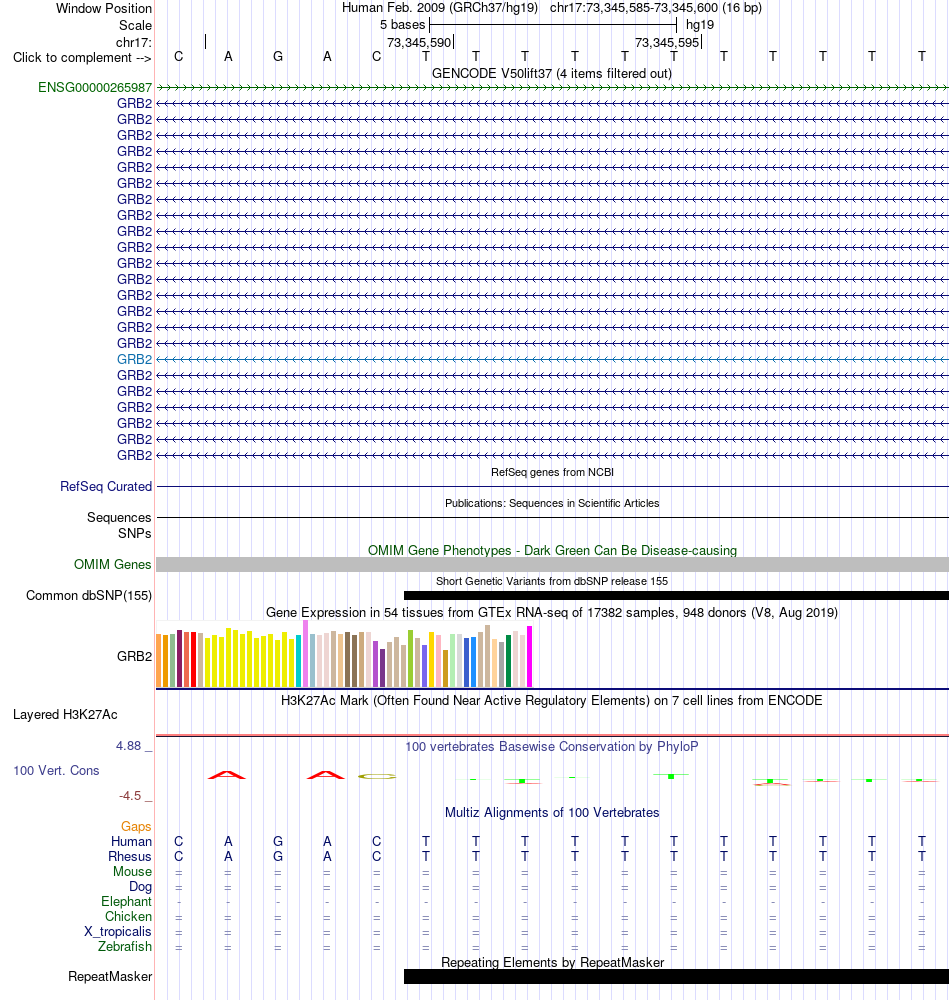The height and width of the screenshot is (1000, 950).
Task: Click the dark green GTEx expression bar
Action: [508, 661]
